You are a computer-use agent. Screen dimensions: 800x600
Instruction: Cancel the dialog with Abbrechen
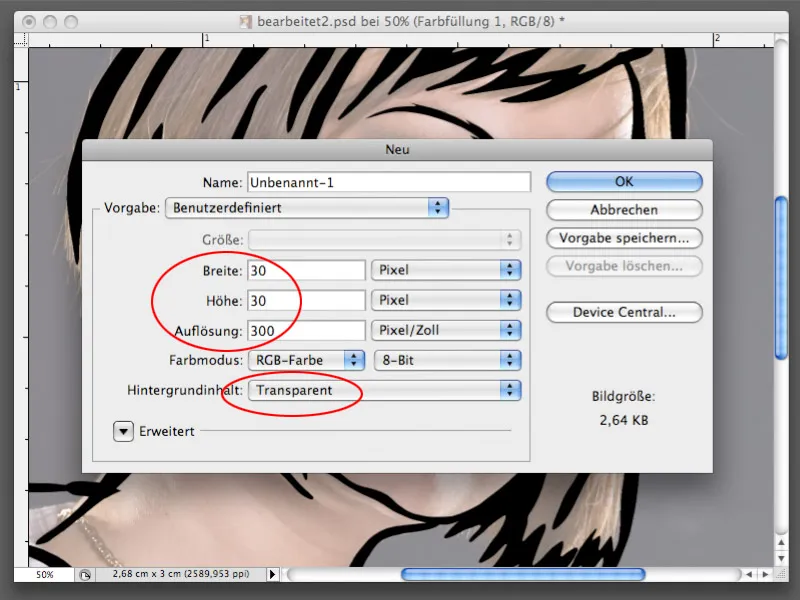point(624,210)
